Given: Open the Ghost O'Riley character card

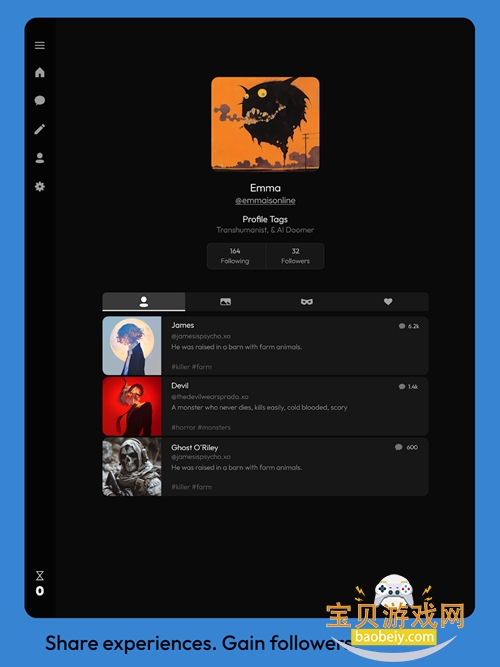Looking at the screenshot, I should pos(265,467).
